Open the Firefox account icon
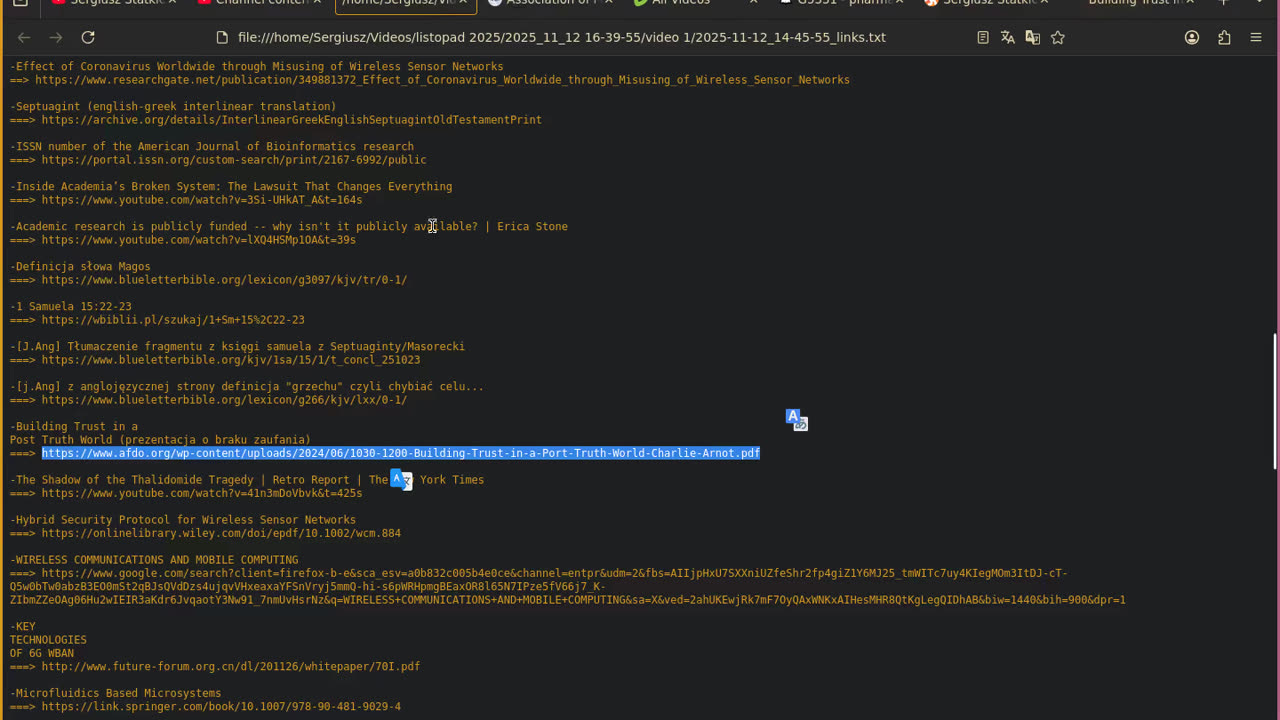 pos(1192,37)
